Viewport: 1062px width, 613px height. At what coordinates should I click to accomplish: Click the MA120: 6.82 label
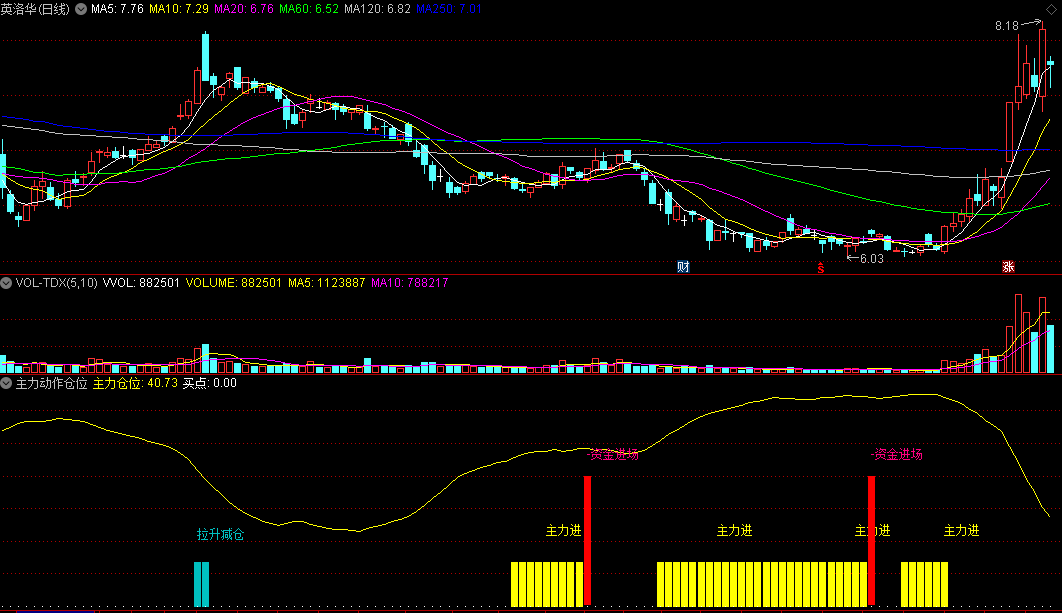(377, 9)
